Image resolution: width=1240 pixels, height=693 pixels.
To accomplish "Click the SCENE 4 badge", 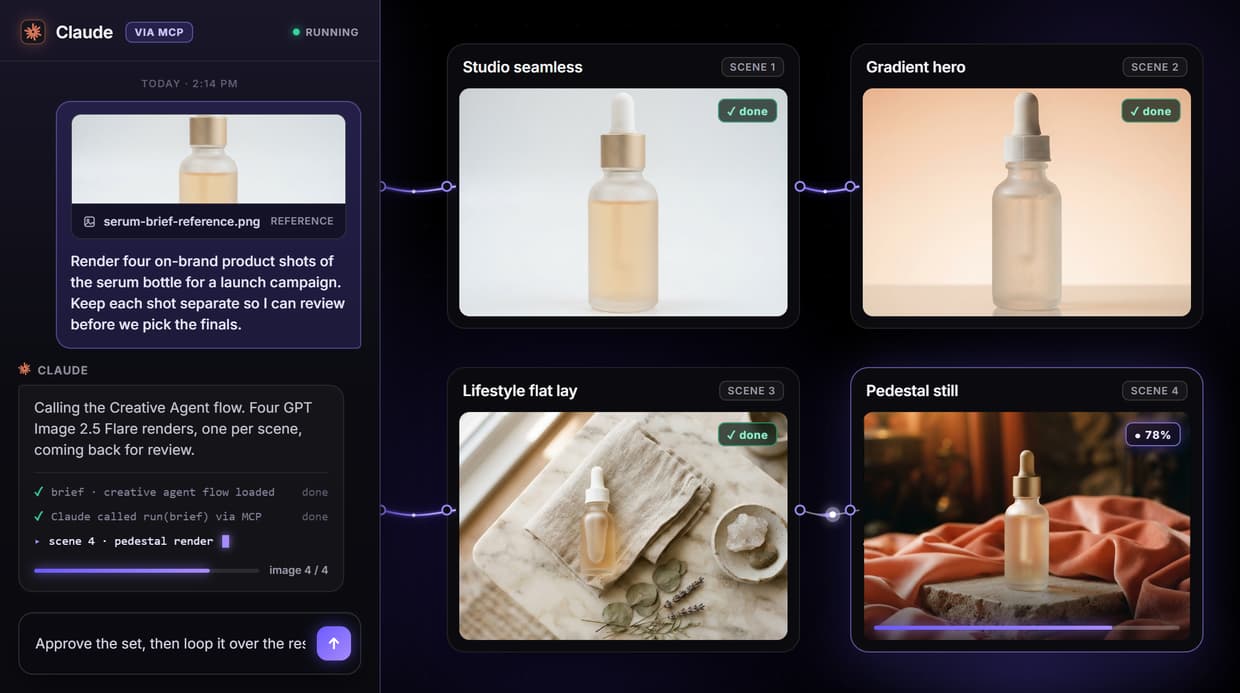I will point(1155,391).
